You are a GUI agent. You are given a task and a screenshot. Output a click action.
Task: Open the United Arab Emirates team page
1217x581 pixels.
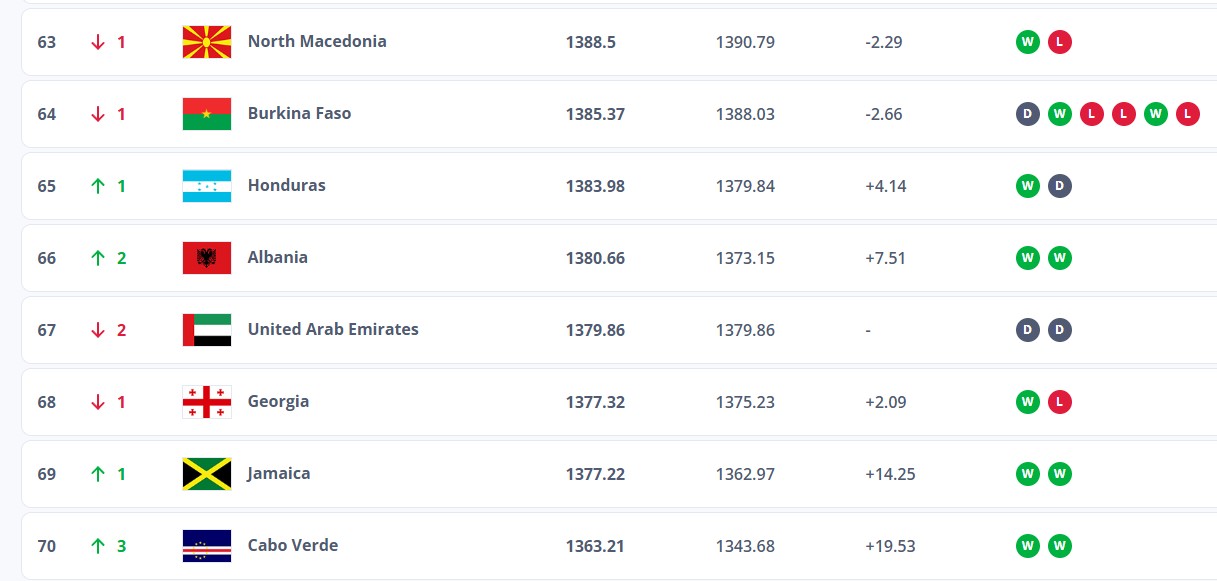pos(333,329)
